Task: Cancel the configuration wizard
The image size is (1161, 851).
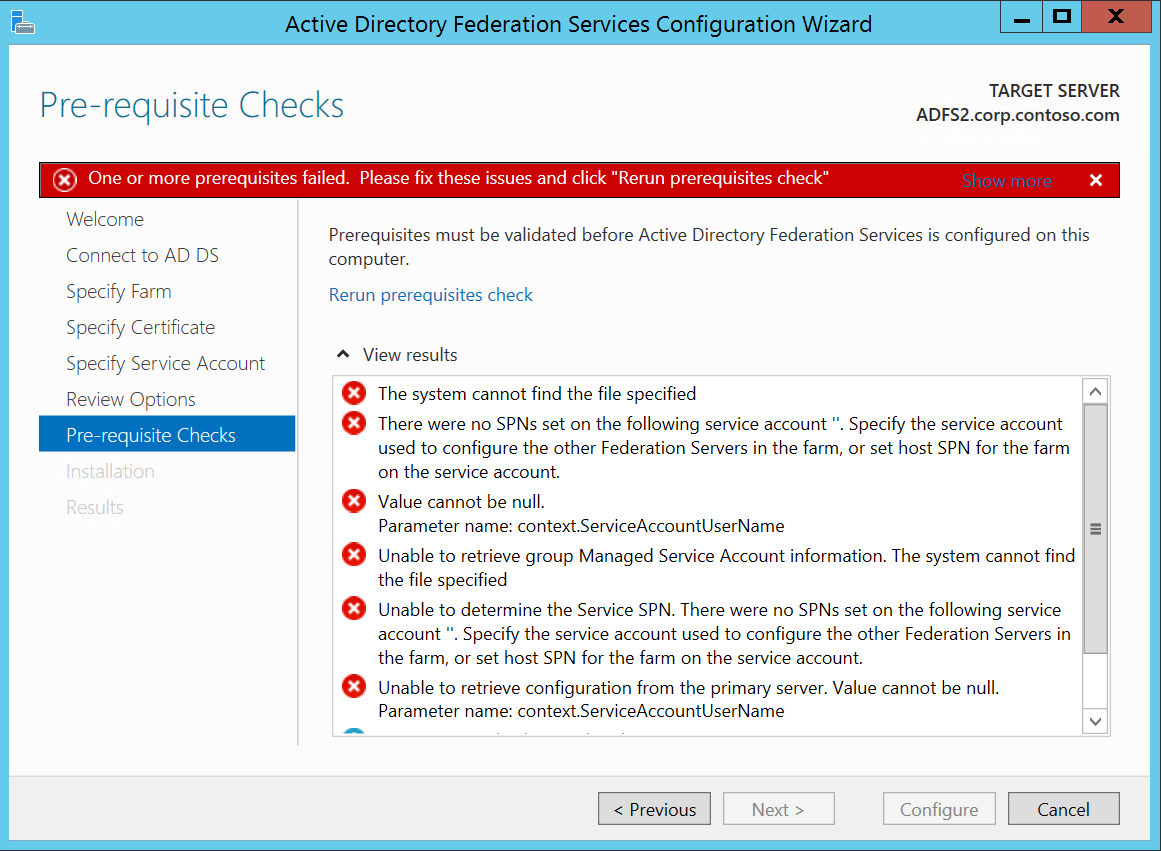Action: click(x=1063, y=809)
